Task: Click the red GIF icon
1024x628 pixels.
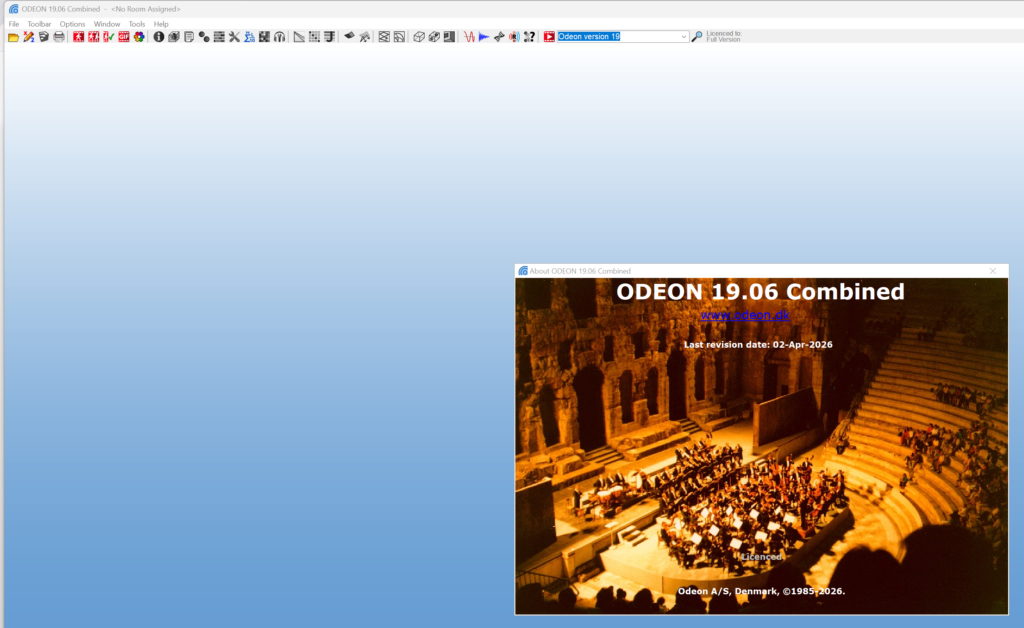Action: coord(123,37)
